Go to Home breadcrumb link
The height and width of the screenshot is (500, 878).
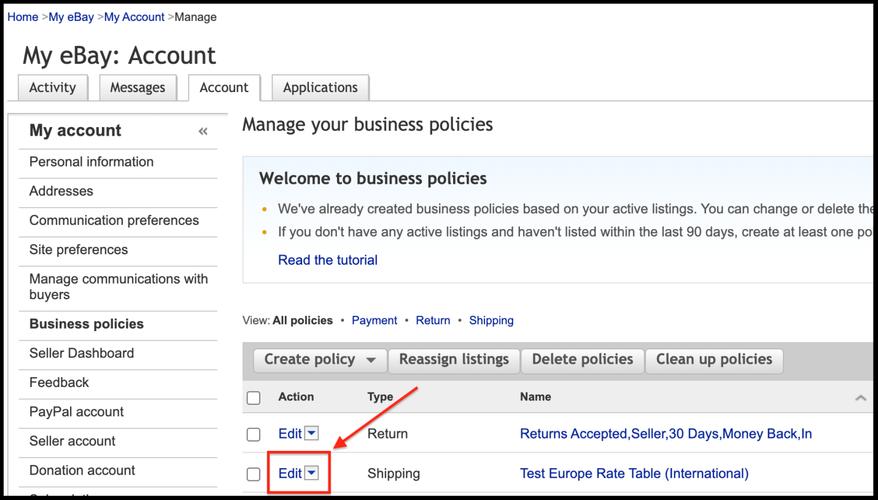[22, 17]
